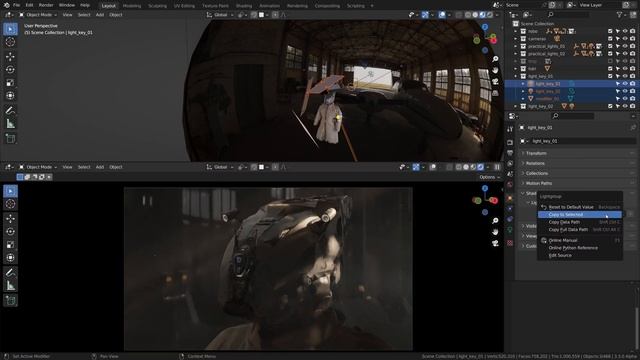Open the Tool properties tab
Image resolution: width=640 pixels, height=360 pixels.
point(510,129)
